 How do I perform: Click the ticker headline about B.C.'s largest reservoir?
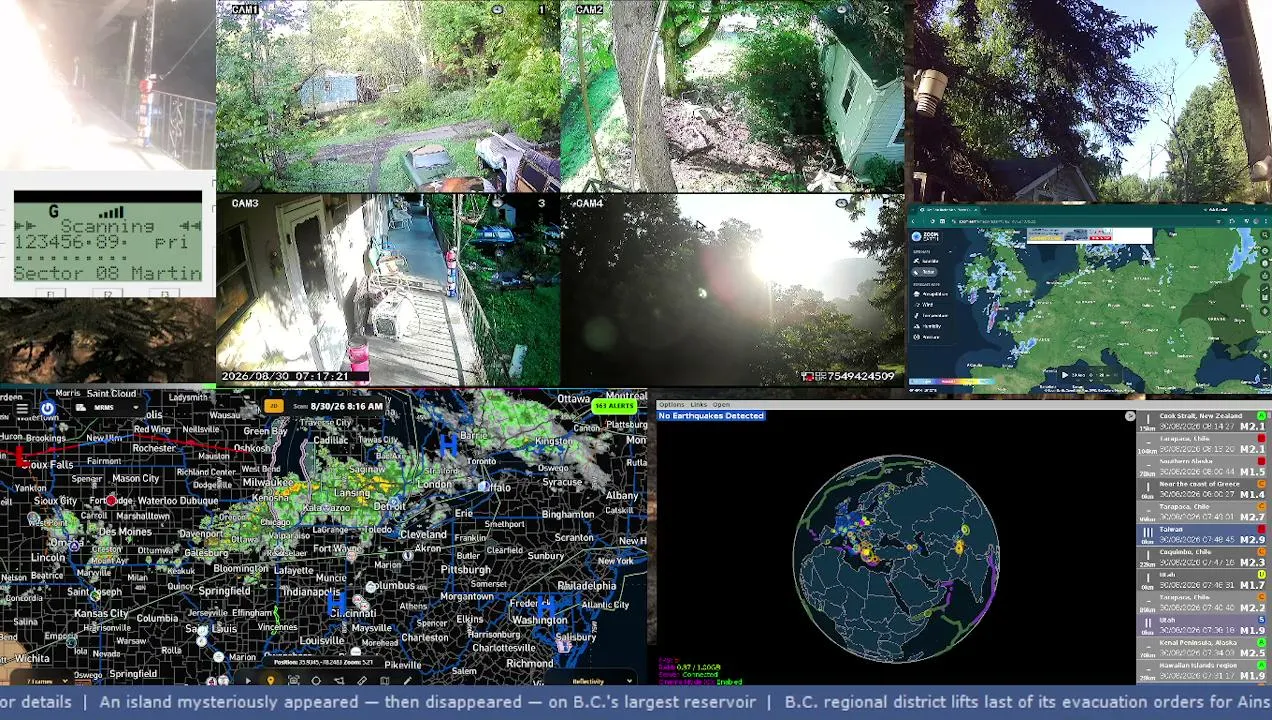(x=429, y=702)
